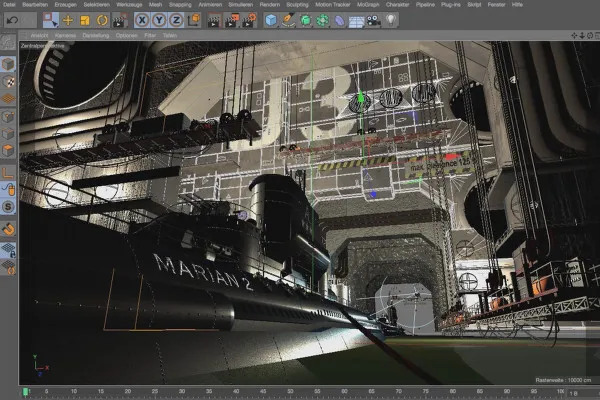The width and height of the screenshot is (600, 400).
Task: Render the active view
Action: pyautogui.click(x=214, y=20)
